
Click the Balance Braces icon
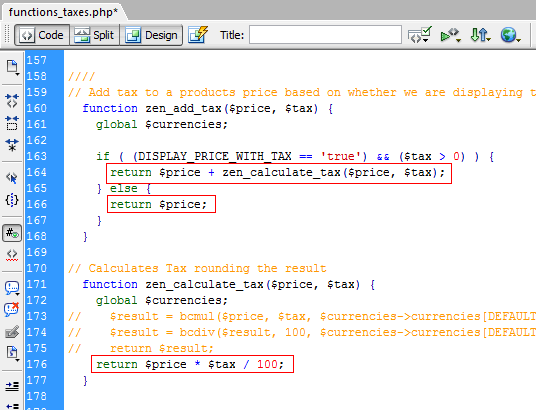coord(12,200)
